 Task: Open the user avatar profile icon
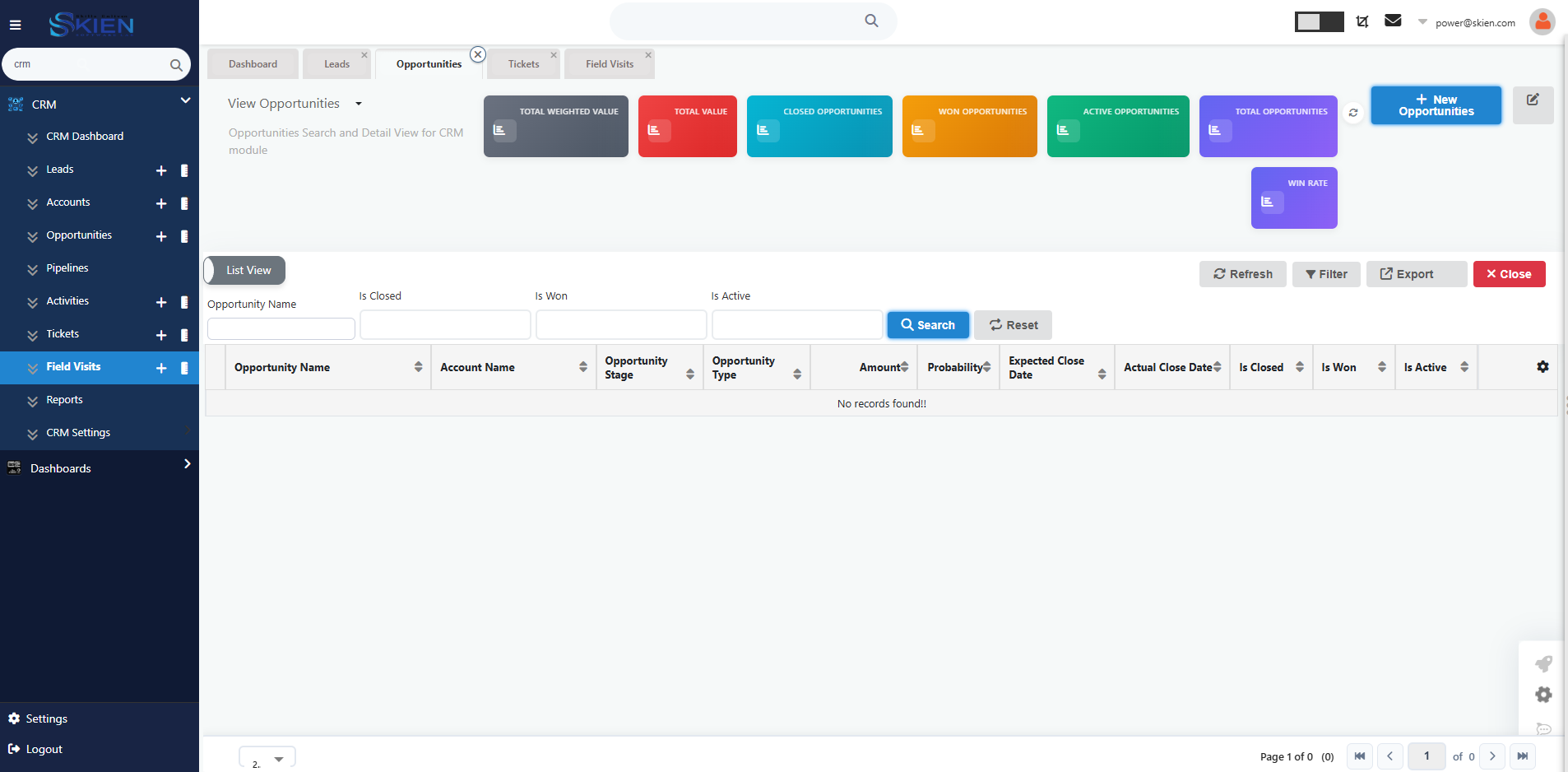tap(1542, 21)
